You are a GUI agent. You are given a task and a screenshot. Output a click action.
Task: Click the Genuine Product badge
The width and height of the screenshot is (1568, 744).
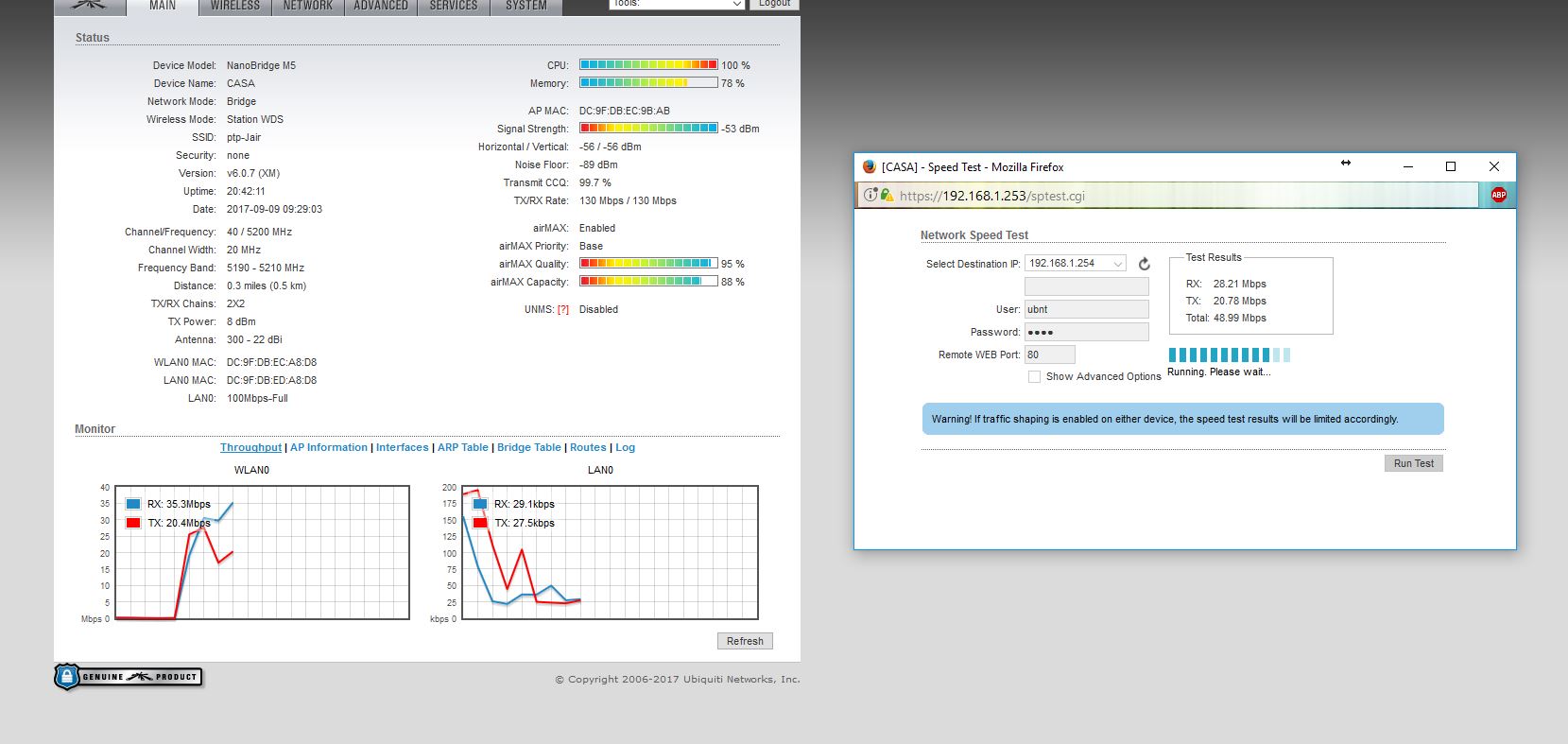129,677
